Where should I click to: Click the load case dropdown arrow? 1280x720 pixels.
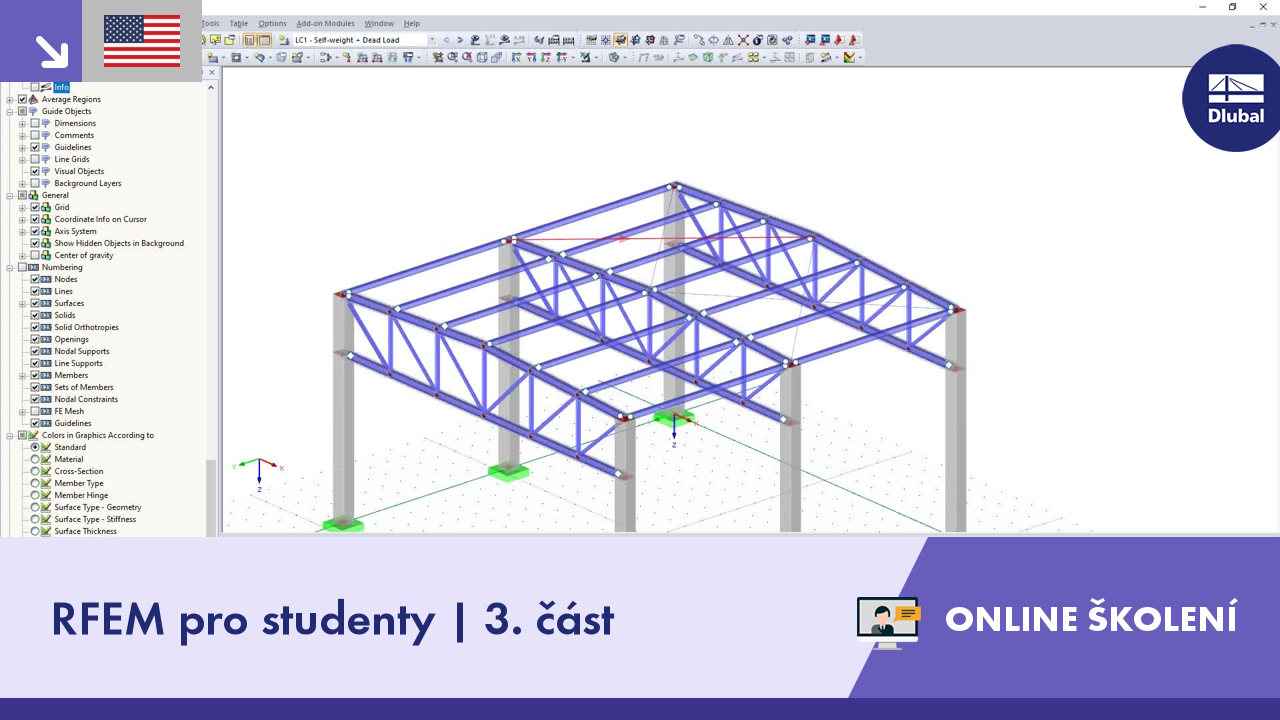coord(432,40)
